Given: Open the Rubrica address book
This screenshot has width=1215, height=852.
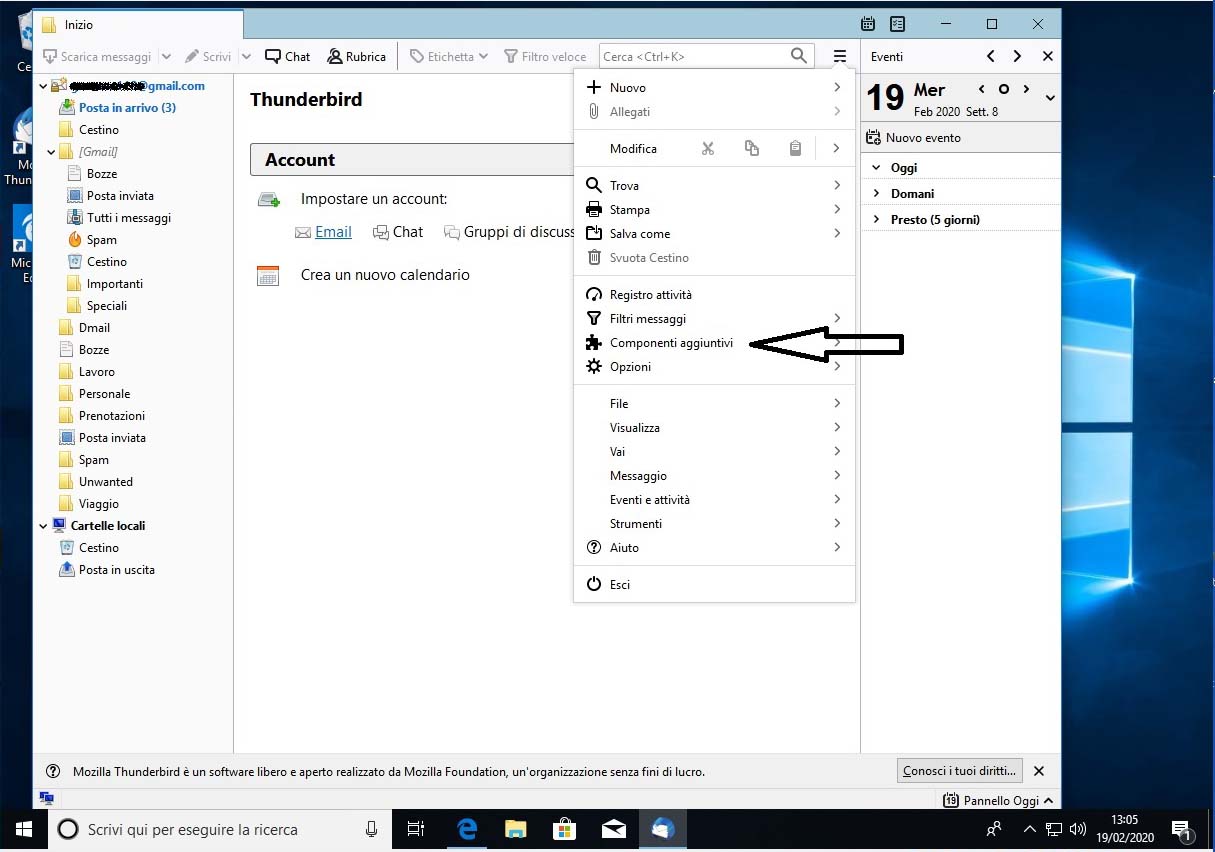Looking at the screenshot, I should pos(357,57).
